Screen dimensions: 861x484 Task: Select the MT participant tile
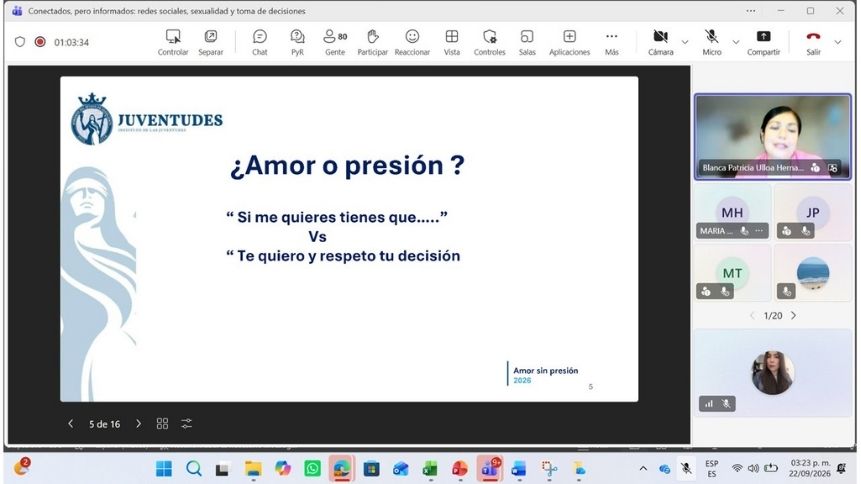tap(732, 273)
